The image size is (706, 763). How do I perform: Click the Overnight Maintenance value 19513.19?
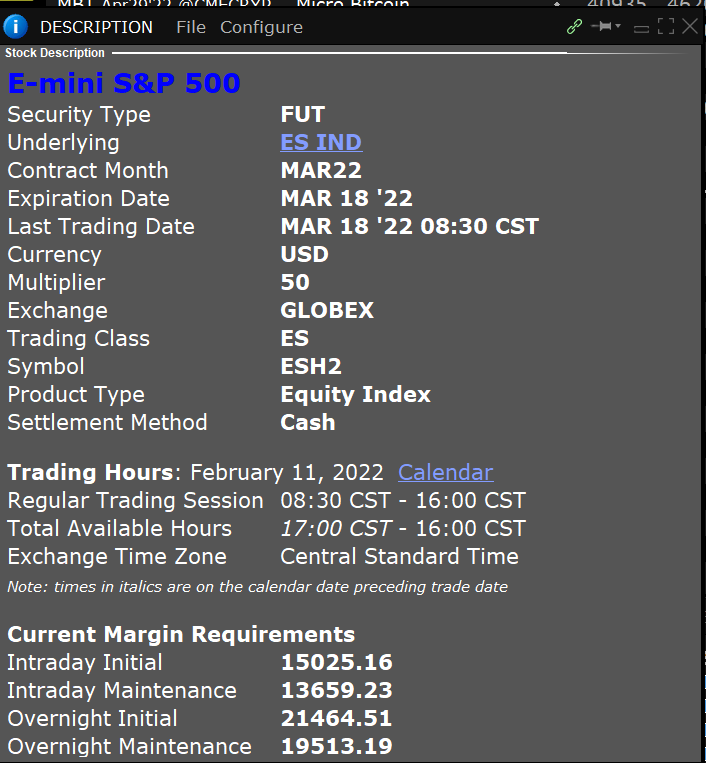tap(337, 746)
